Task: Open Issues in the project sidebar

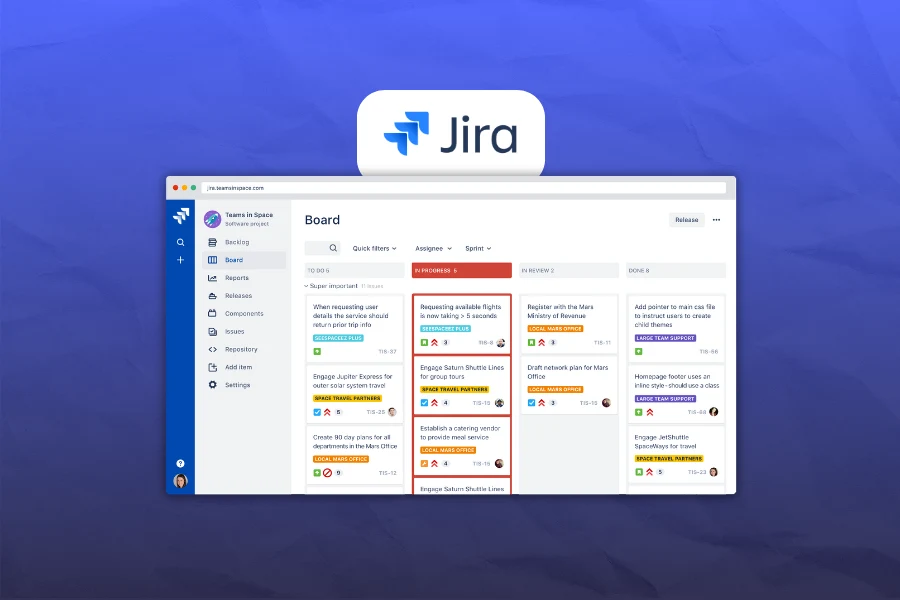Action: click(x=244, y=331)
